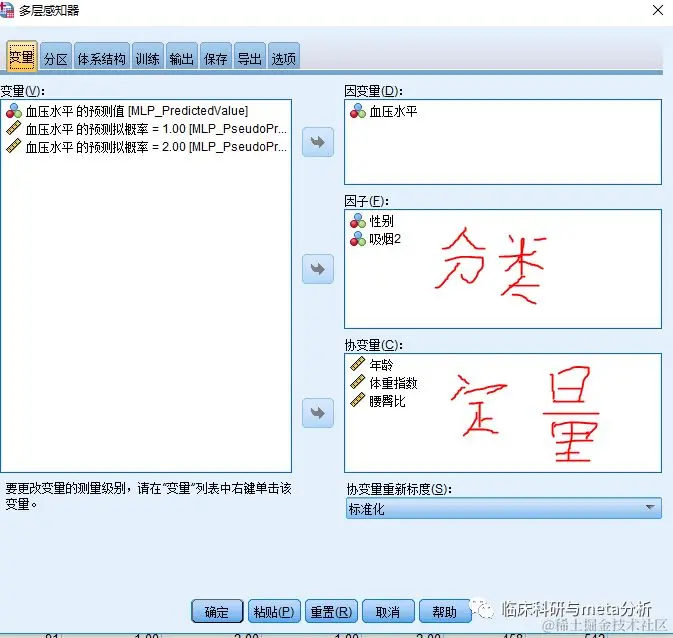Viewport: 673px width, 638px height.
Task: Close the 多层感知器 dialog
Action: tap(658, 10)
